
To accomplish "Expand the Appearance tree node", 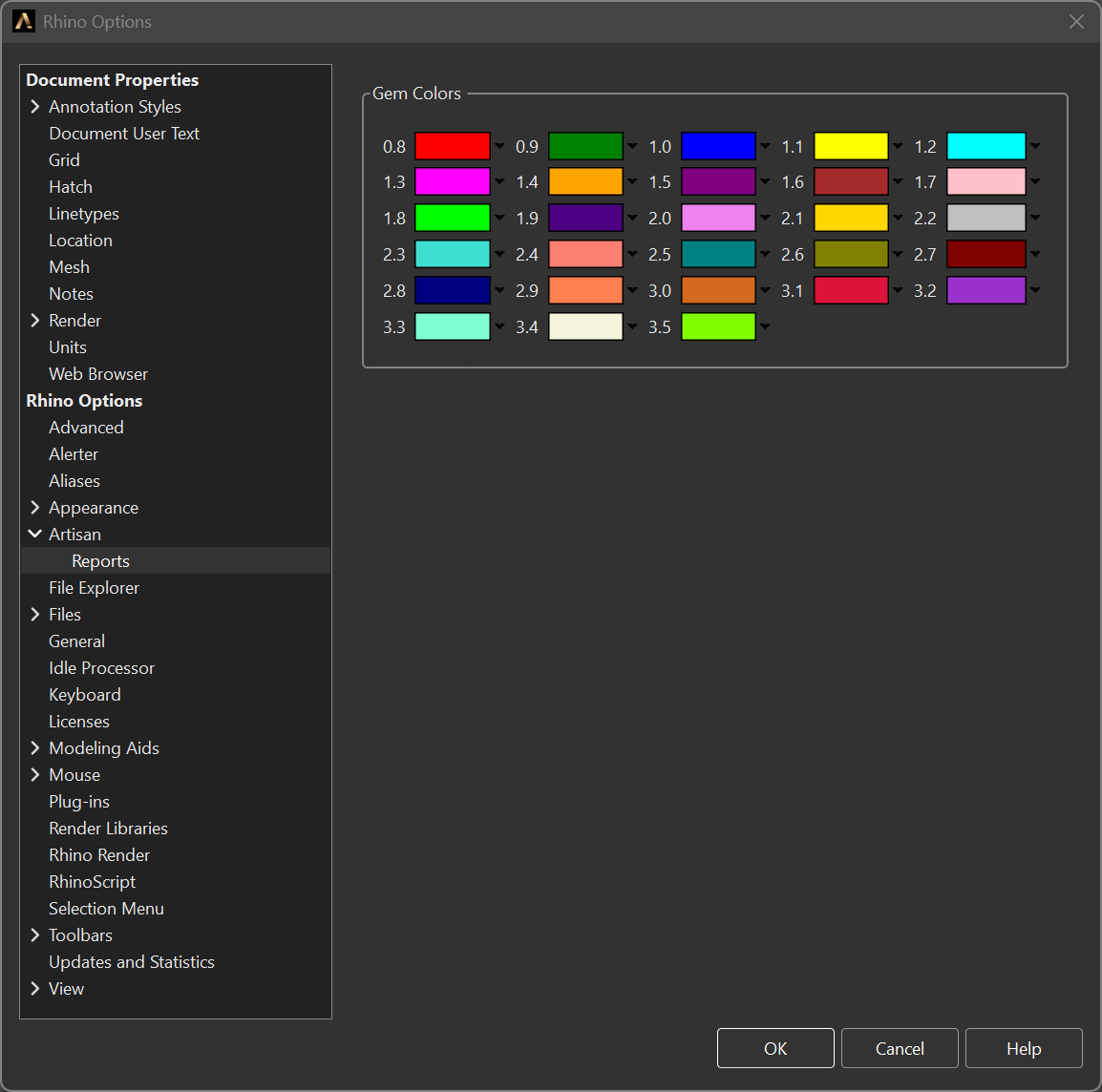I will (x=35, y=508).
